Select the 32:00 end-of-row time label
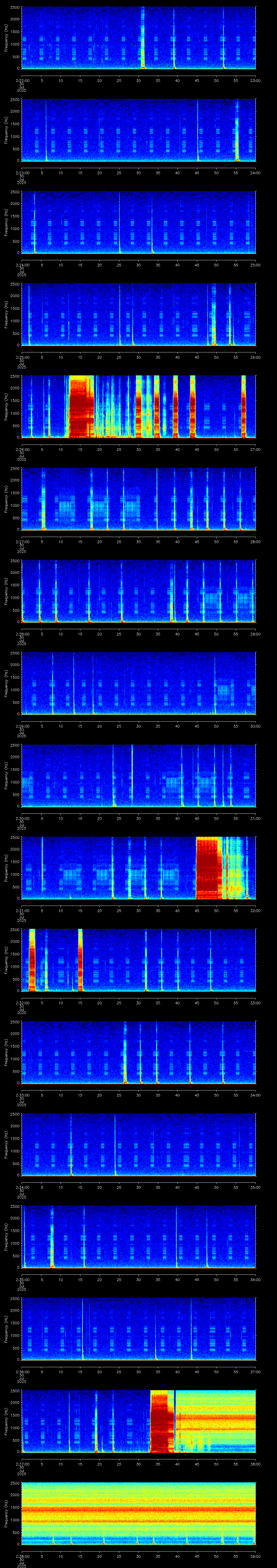The image size is (277, 1568). pos(255,910)
